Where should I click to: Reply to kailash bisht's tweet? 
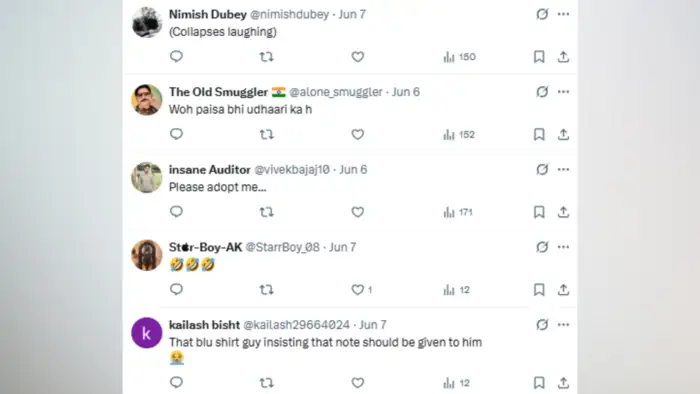pyautogui.click(x=176, y=382)
